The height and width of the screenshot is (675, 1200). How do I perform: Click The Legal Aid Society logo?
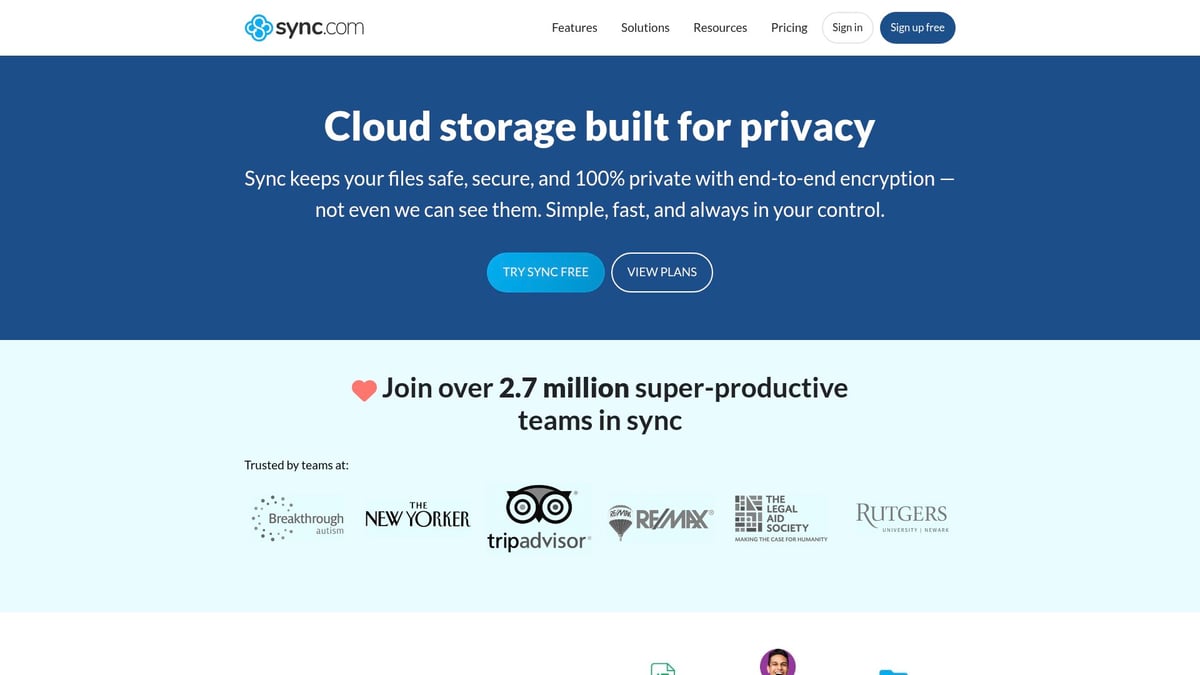point(779,517)
